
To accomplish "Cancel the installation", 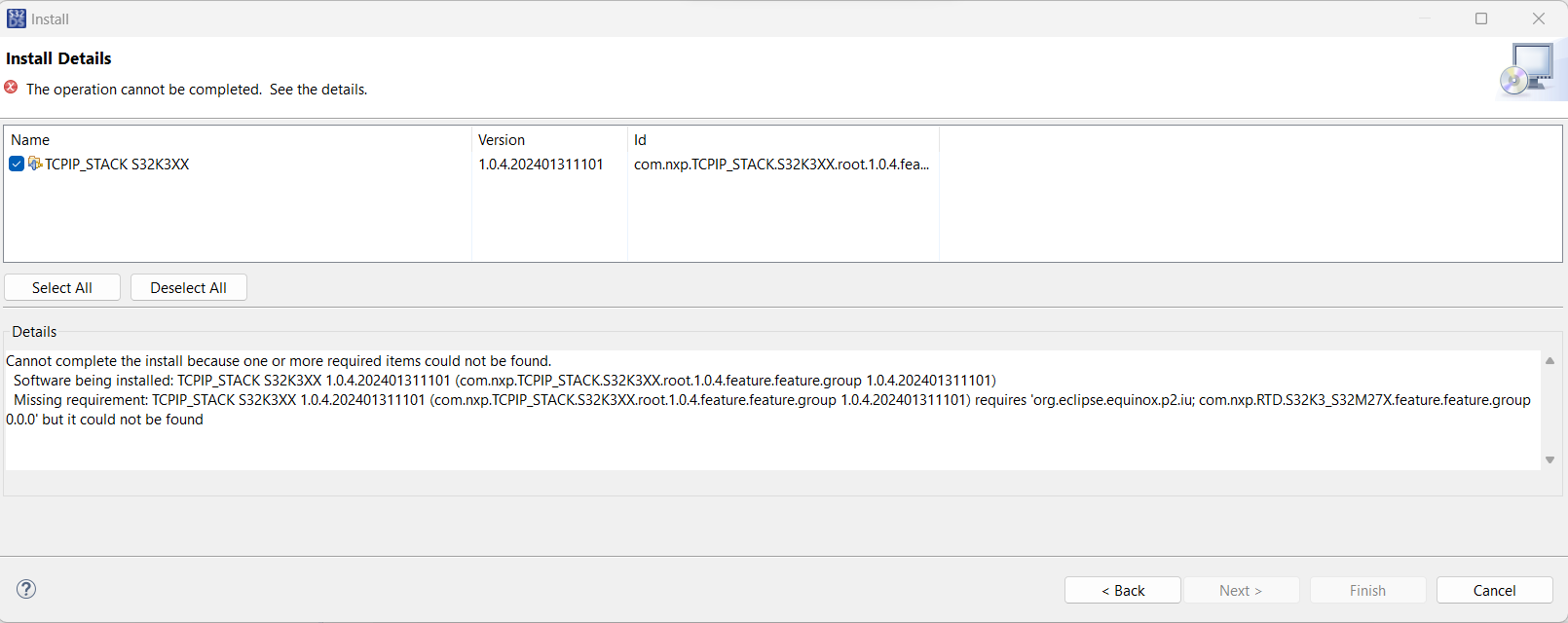I will (x=1493, y=590).
